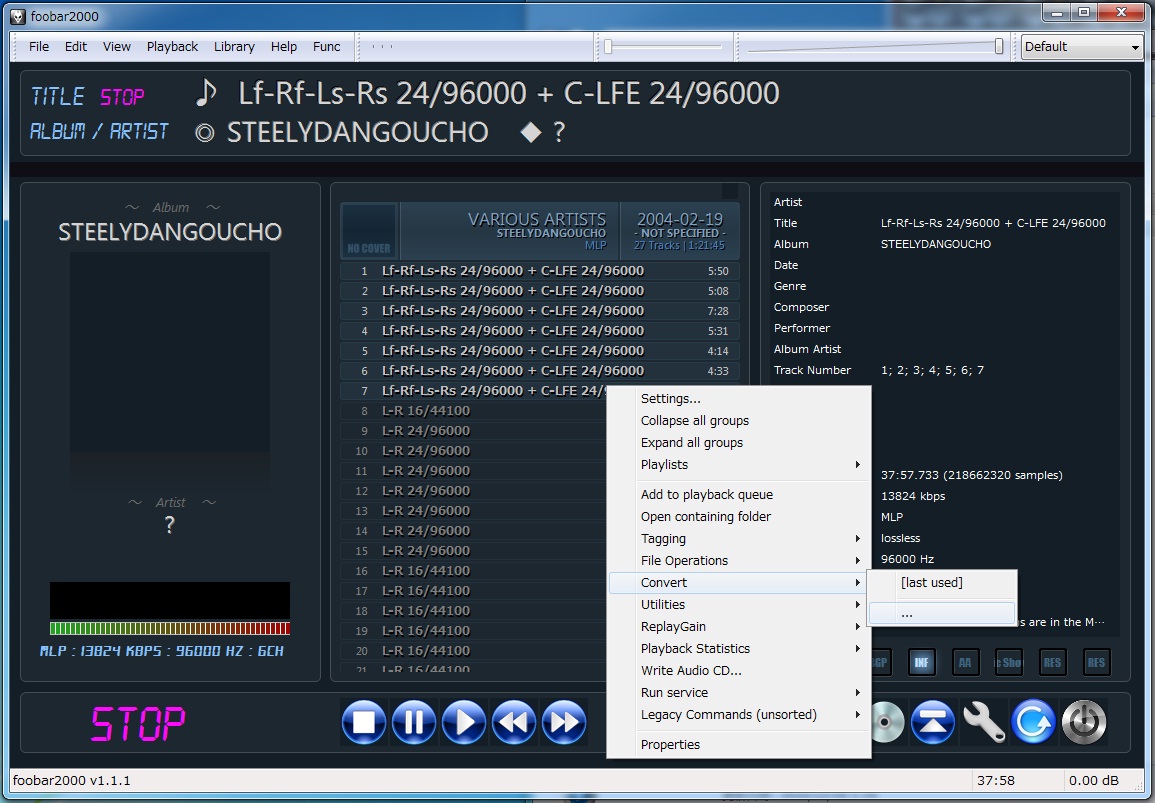1155x803 pixels.
Task: Expand the Run service submenu
Action: tap(739, 693)
